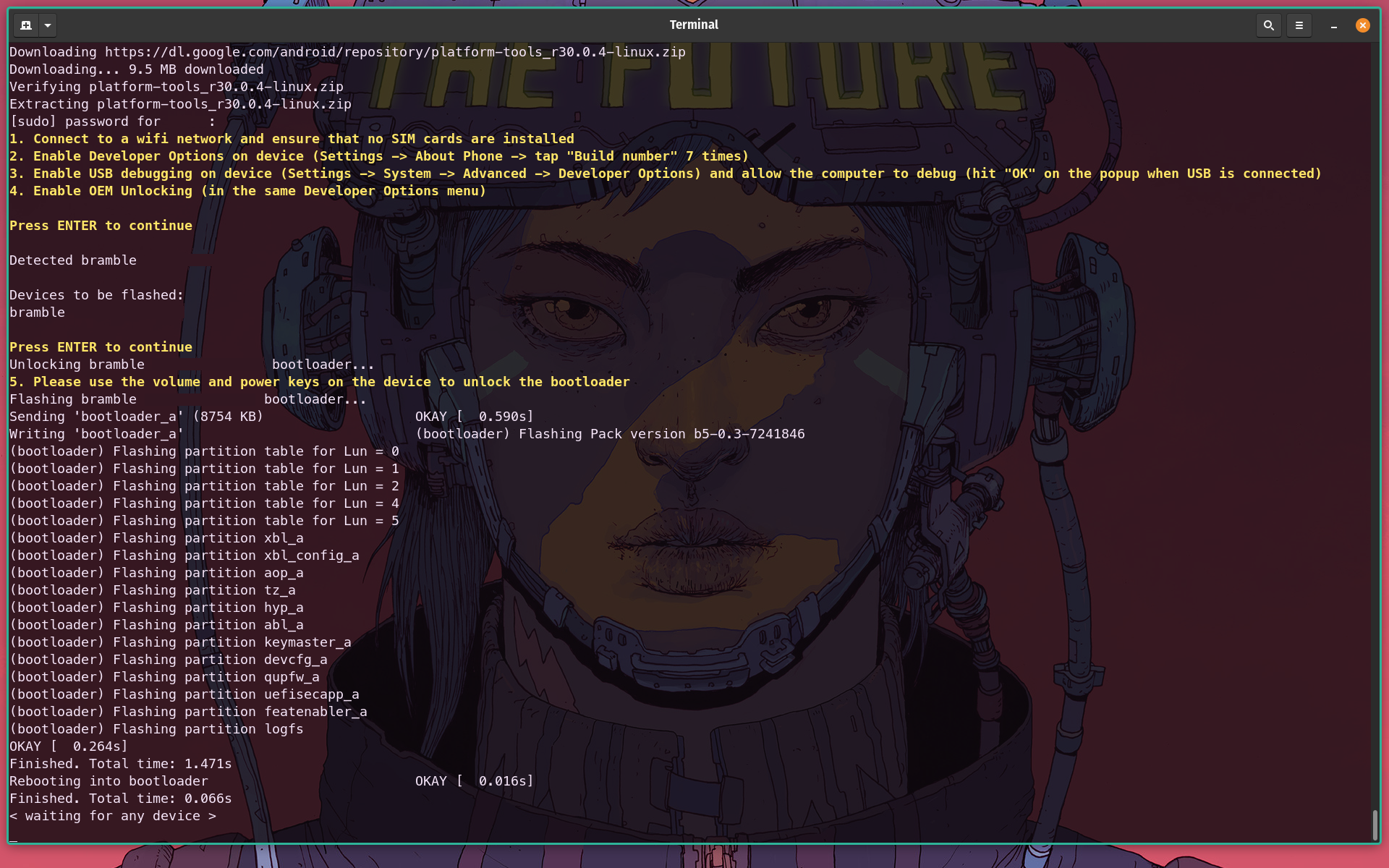Click 'Finished. Total time: 1.471s' line

click(121, 764)
